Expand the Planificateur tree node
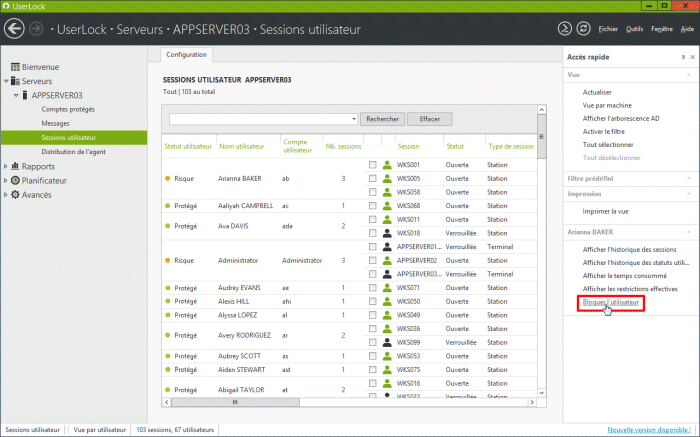The width and height of the screenshot is (700, 437). pos(5,181)
